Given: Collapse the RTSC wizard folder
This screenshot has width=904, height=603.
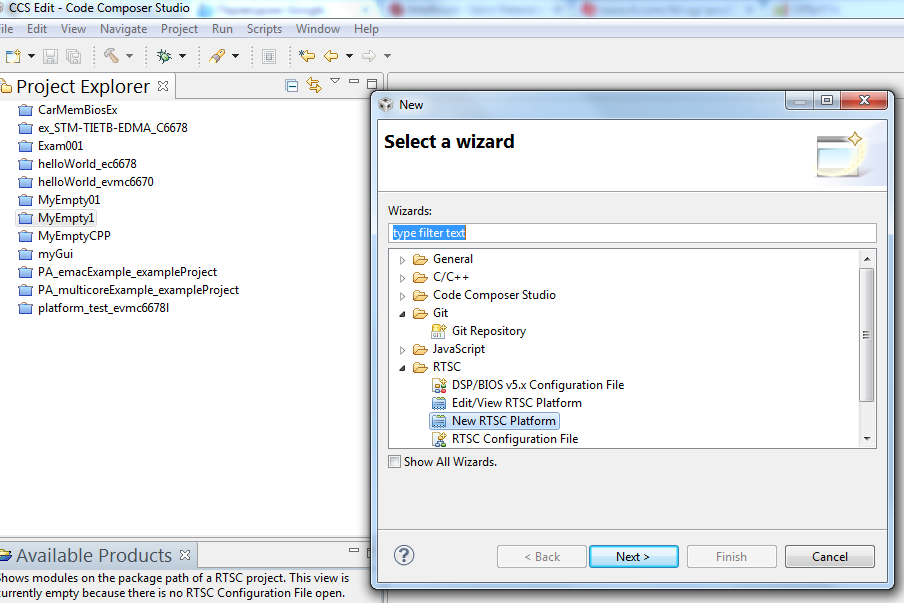Looking at the screenshot, I should pyautogui.click(x=402, y=368).
